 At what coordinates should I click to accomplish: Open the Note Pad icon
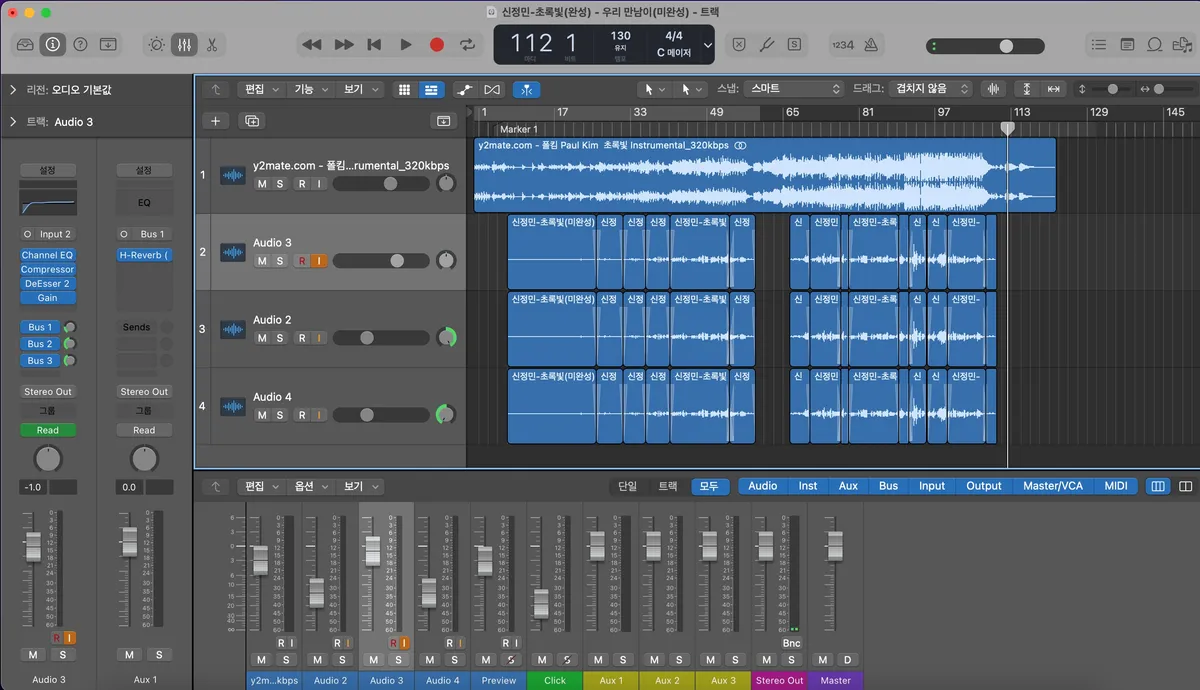[x=1127, y=44]
